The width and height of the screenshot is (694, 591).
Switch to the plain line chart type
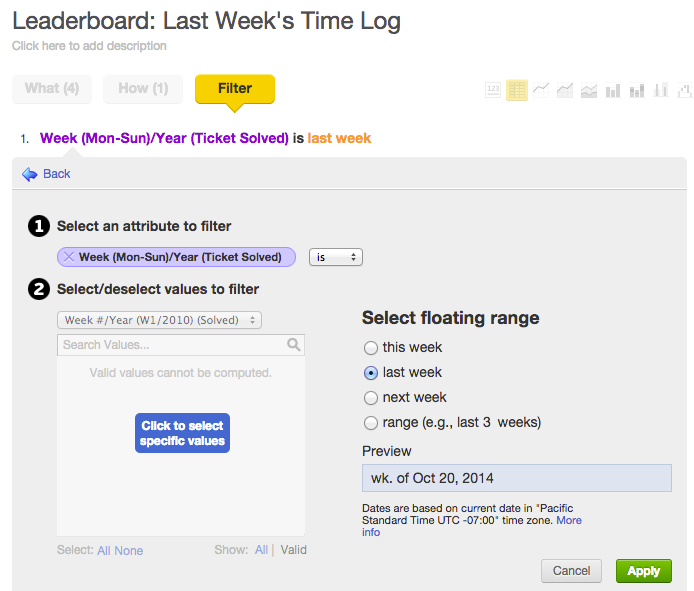point(541,90)
